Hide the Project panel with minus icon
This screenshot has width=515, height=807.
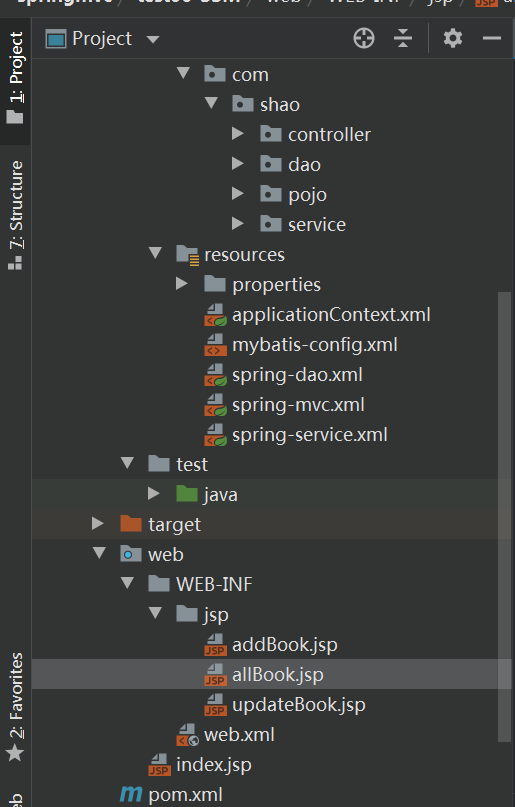[x=492, y=38]
